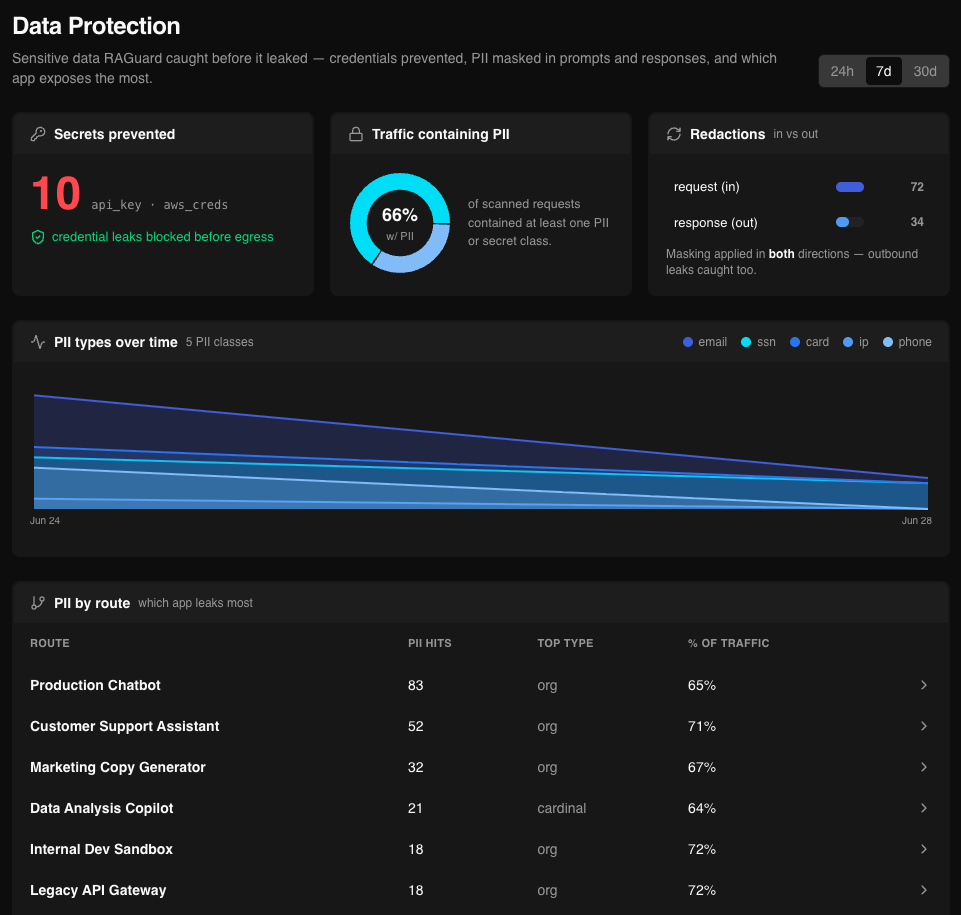Expand the Legacy API Gateway row chevron

click(924, 890)
